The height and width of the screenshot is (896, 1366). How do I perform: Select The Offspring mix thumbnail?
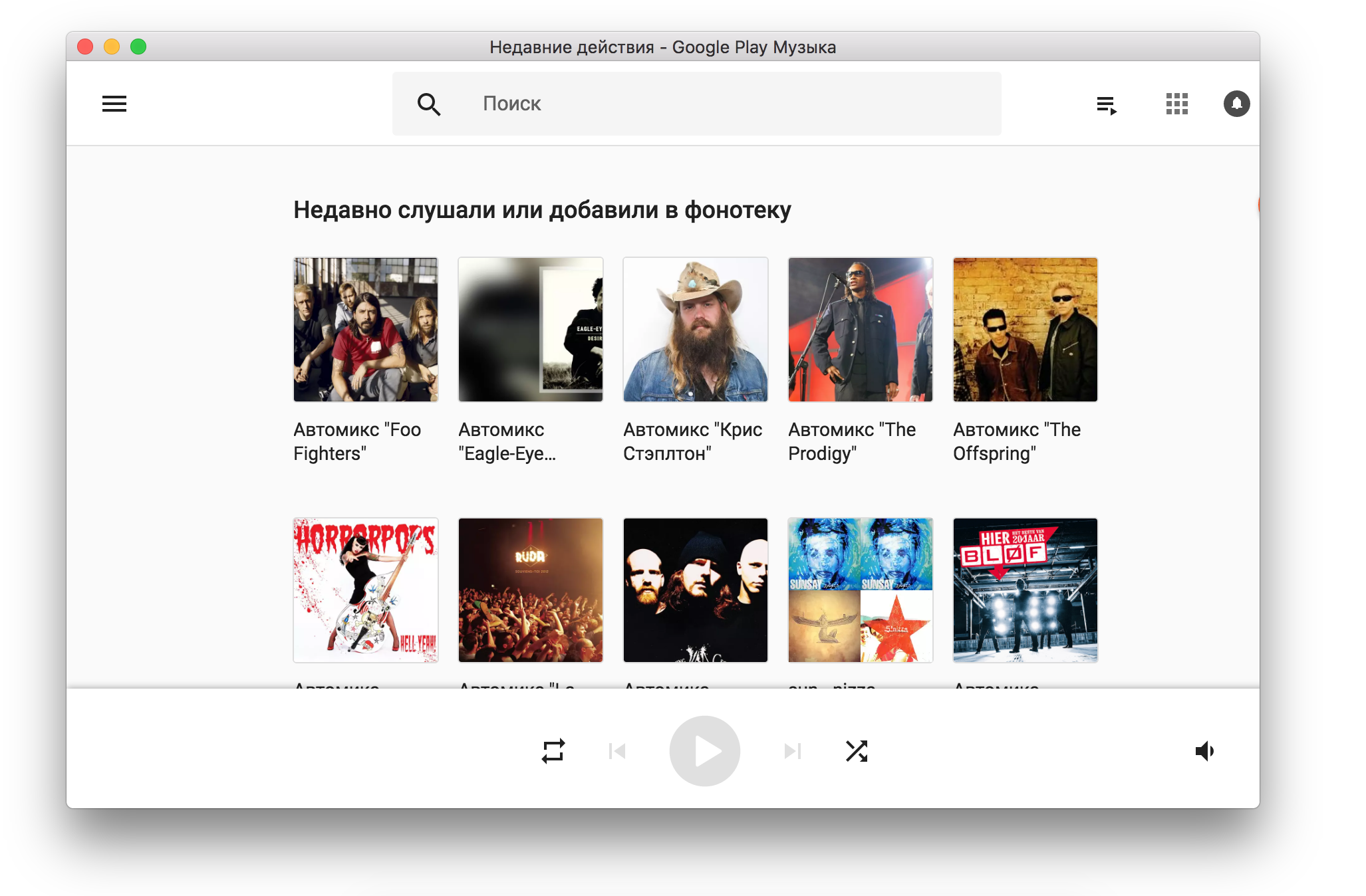(x=1025, y=330)
